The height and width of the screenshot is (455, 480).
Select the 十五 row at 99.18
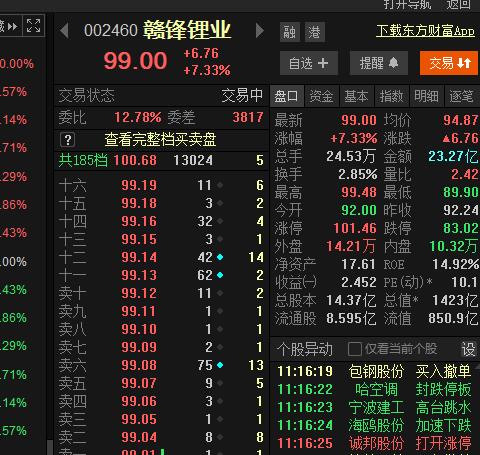click(x=161, y=203)
